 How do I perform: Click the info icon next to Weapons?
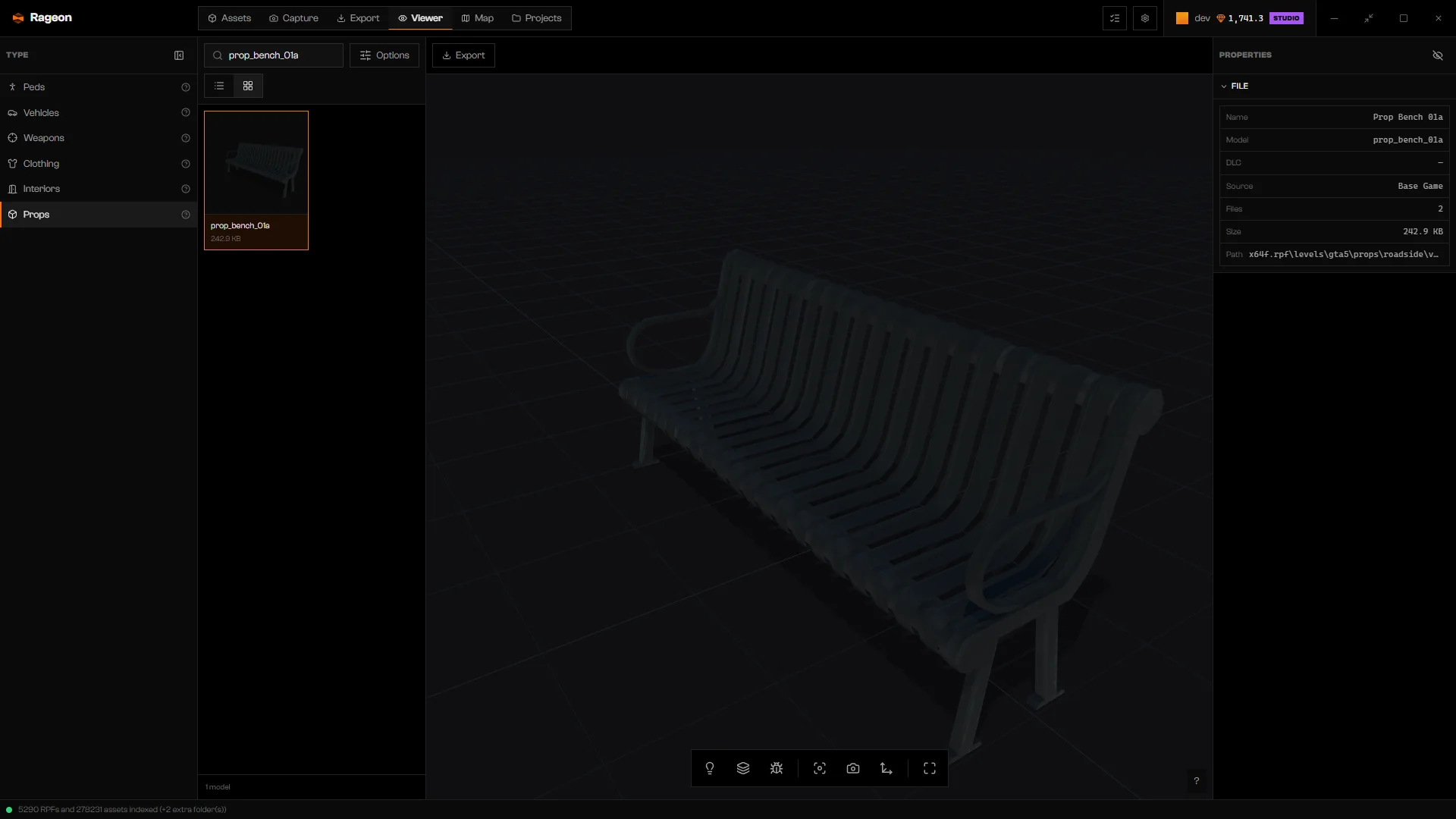click(186, 138)
